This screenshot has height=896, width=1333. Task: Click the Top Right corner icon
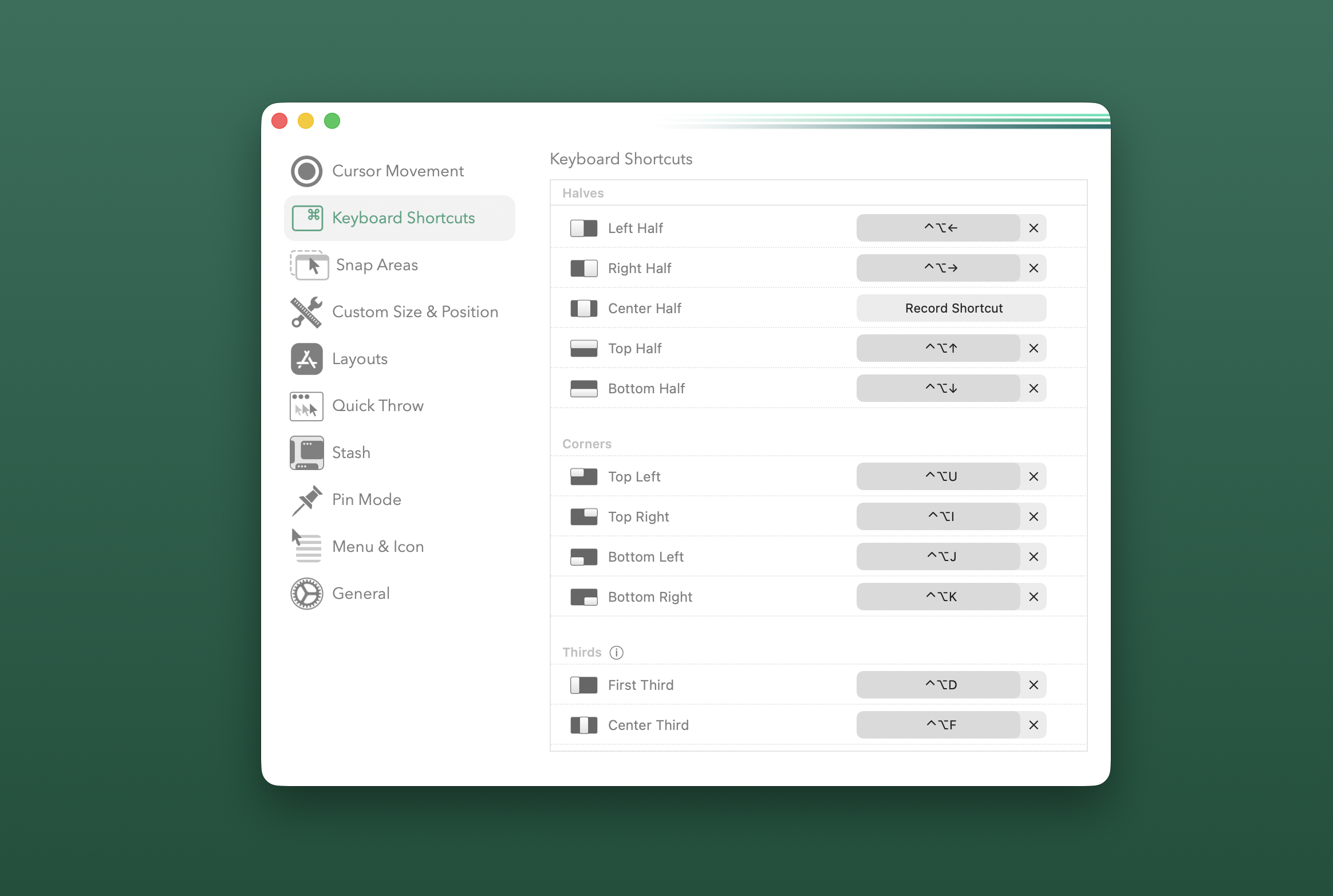583,517
